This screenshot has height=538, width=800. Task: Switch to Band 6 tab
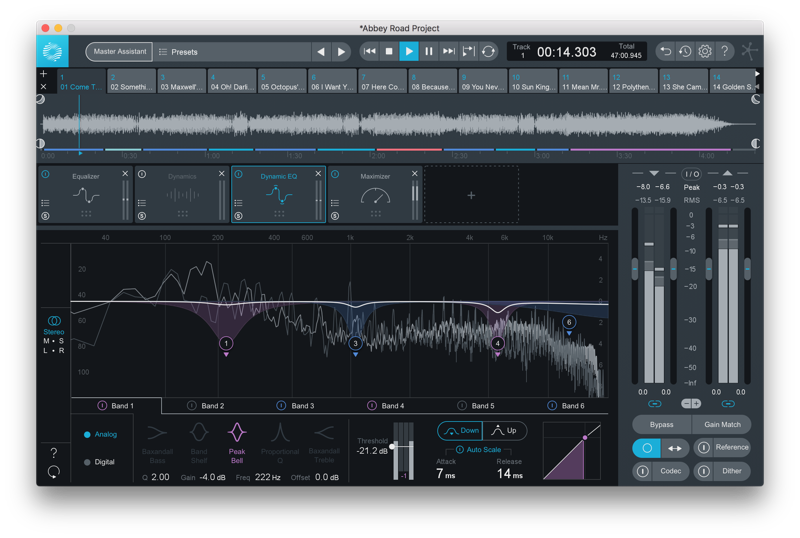(566, 405)
